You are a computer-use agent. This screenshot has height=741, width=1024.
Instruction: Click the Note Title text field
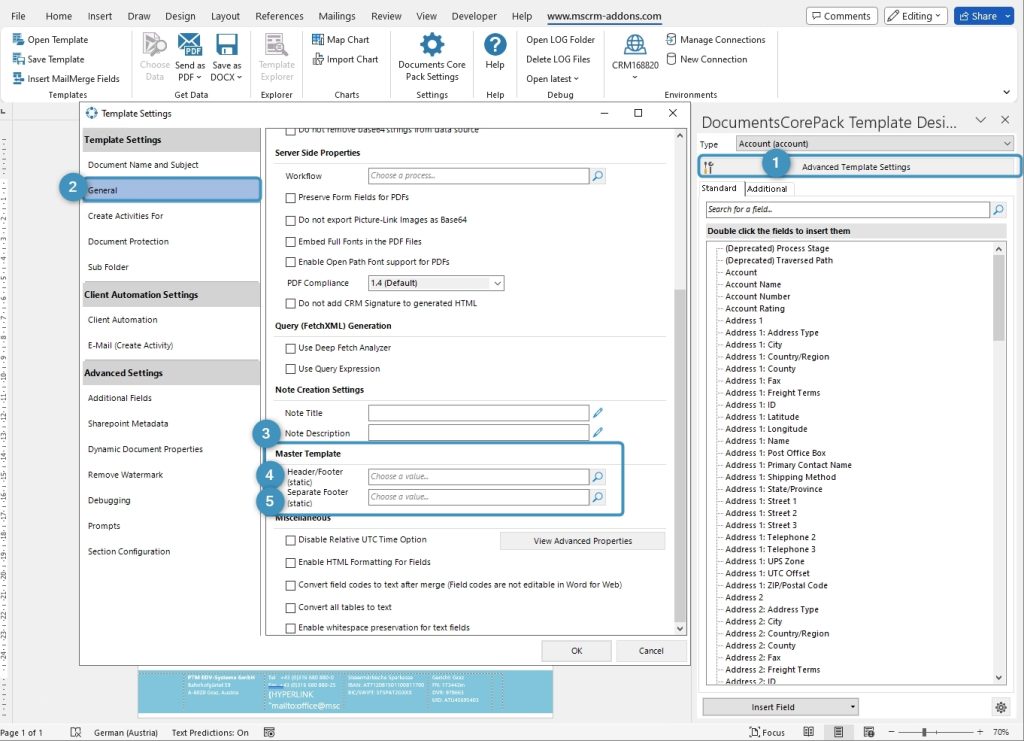479,413
